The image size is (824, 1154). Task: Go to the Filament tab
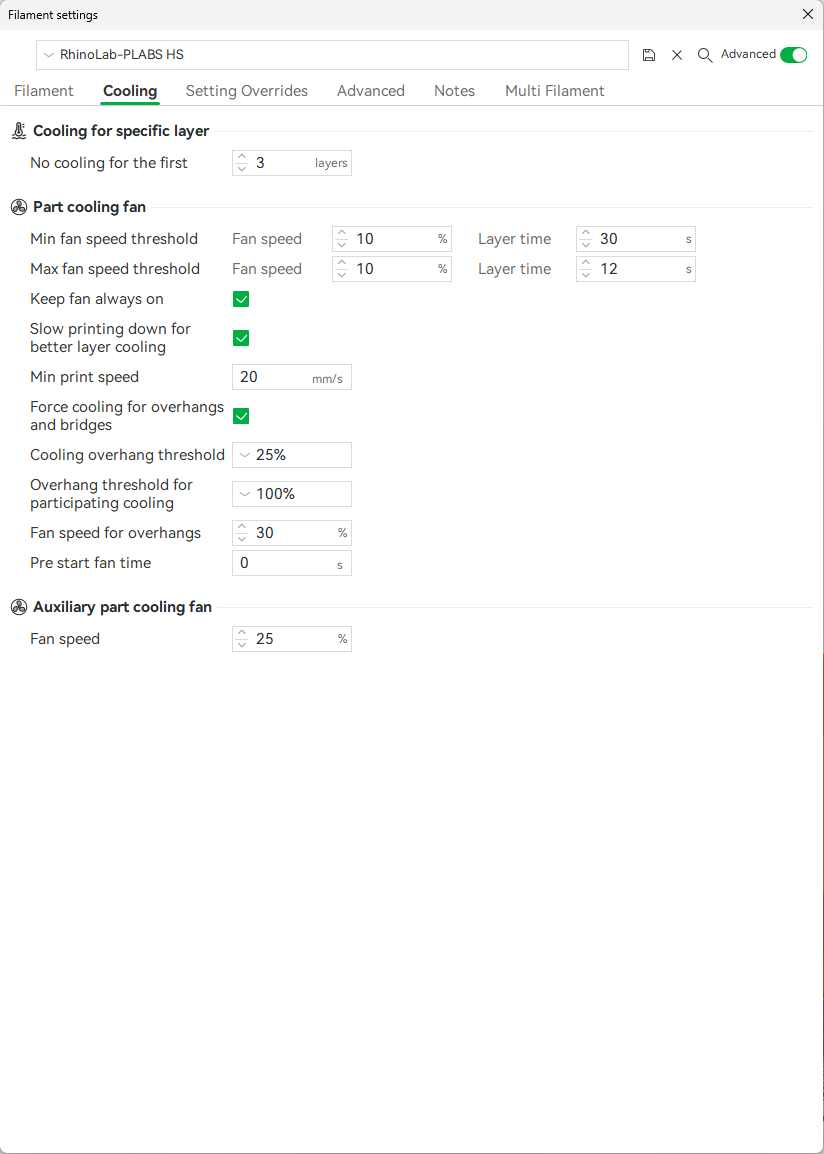[44, 91]
